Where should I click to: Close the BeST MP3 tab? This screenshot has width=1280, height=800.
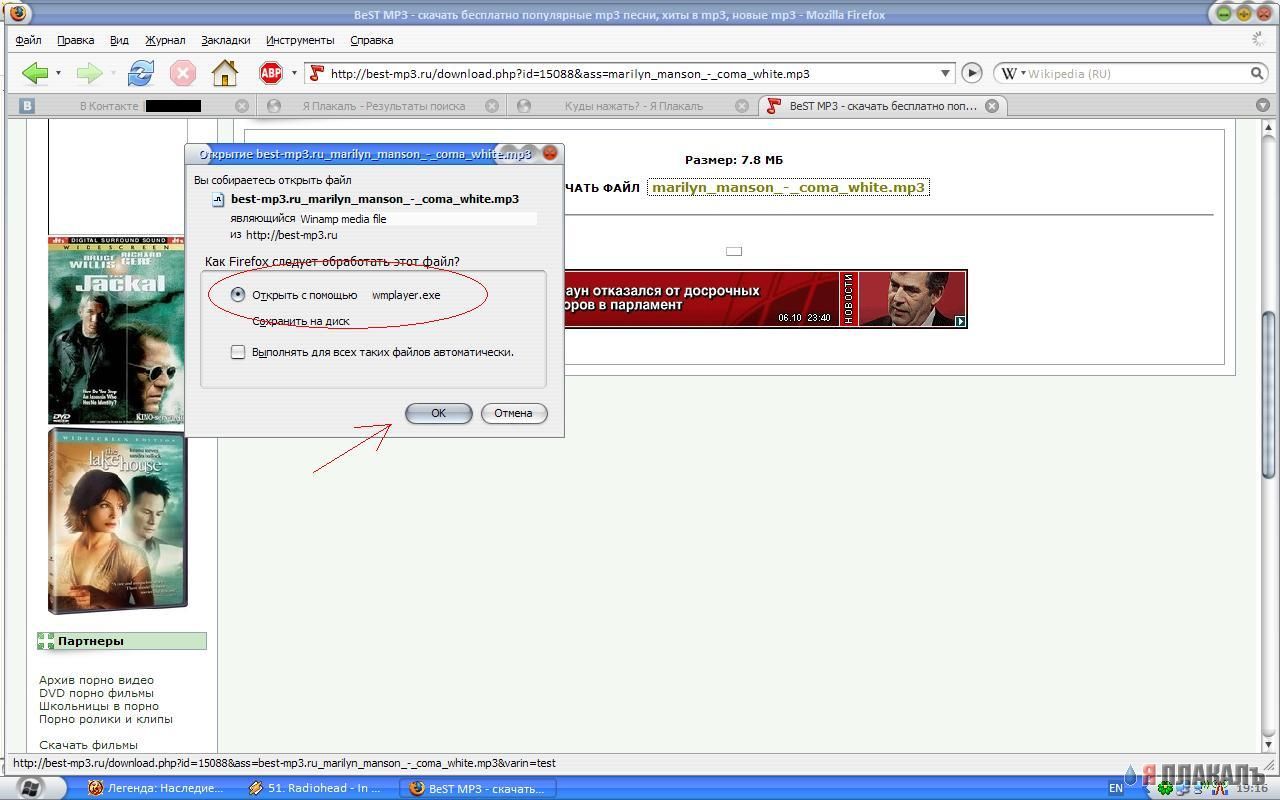pos(992,105)
